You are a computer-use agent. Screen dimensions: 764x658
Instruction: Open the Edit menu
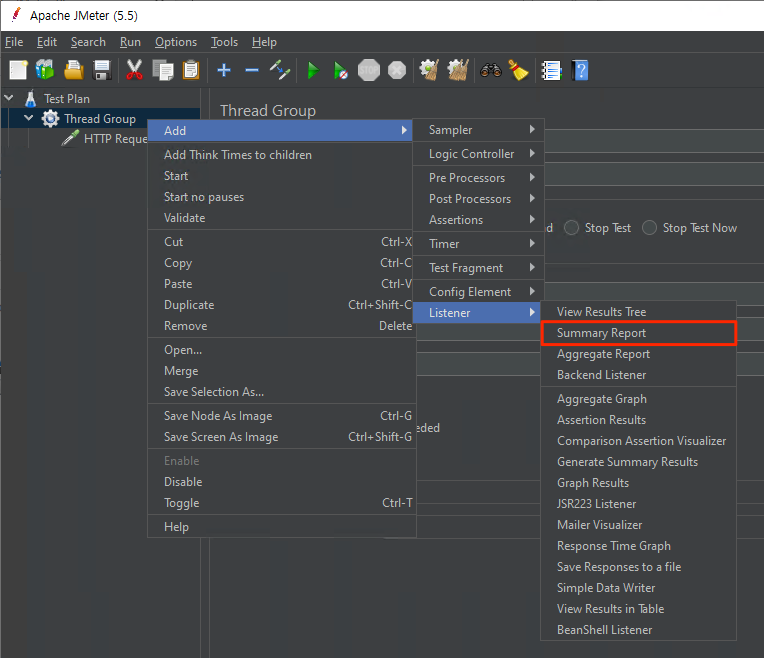coord(47,42)
